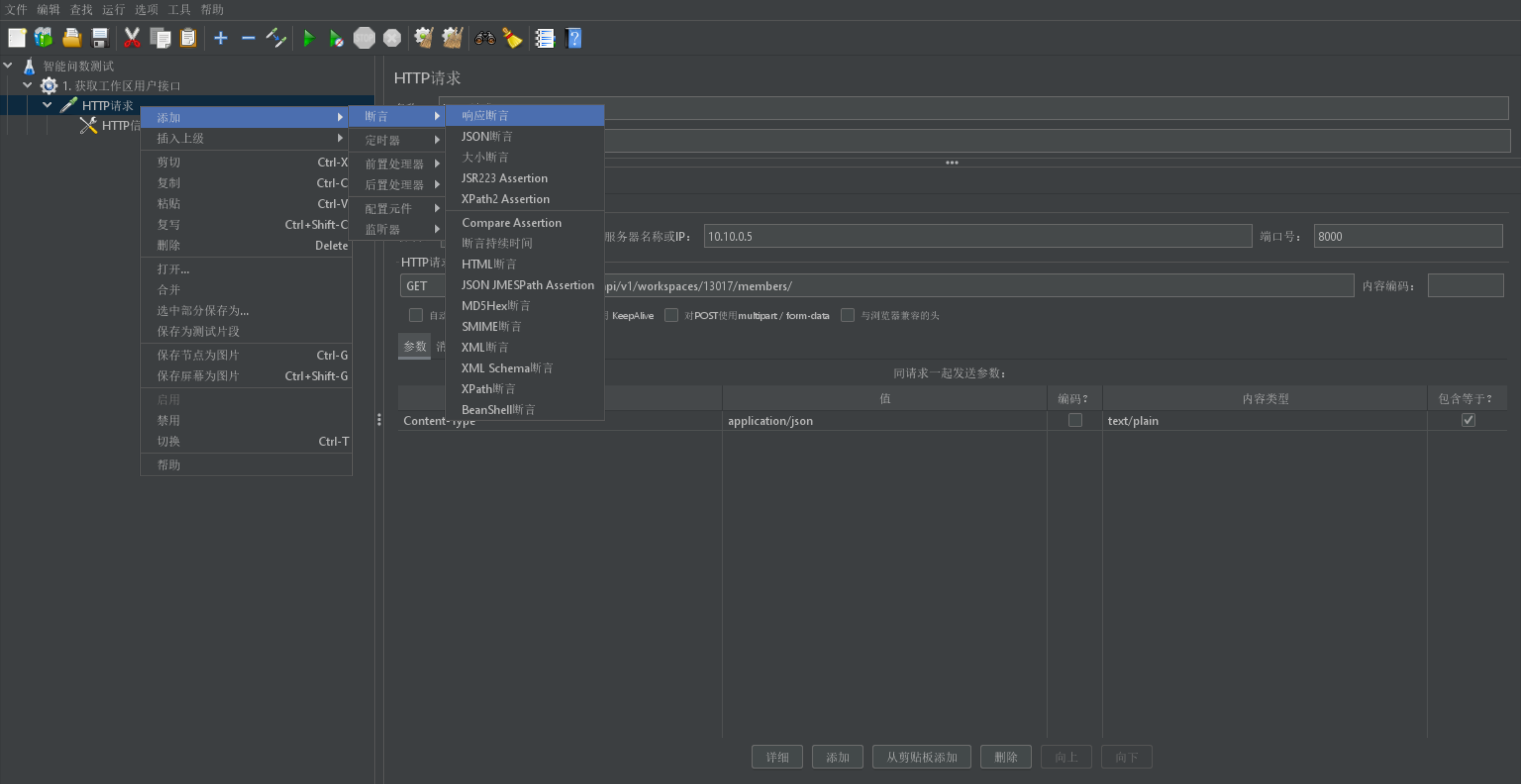Expand the 监听器 submenu

coord(397,229)
